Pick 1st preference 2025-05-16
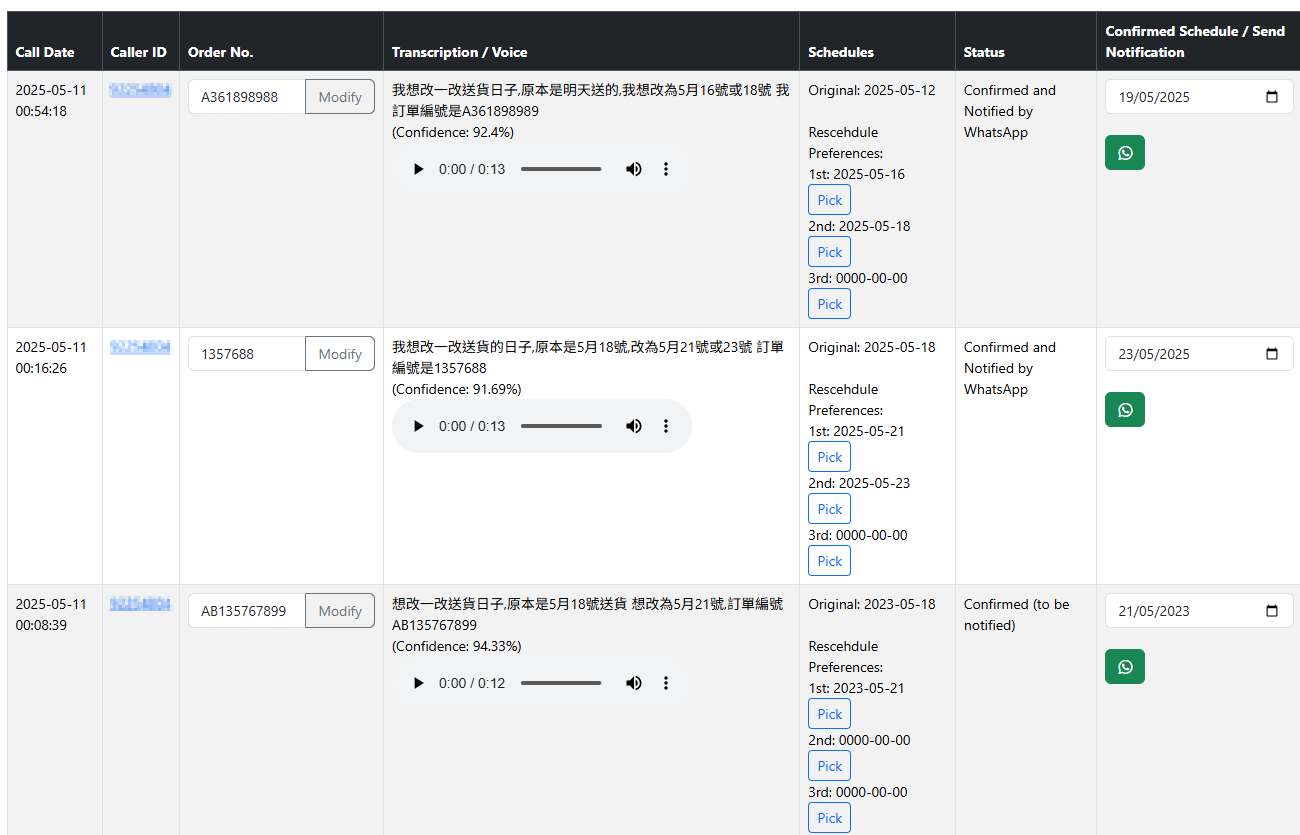Screen dimensions: 1300x835 [x=830, y=200]
